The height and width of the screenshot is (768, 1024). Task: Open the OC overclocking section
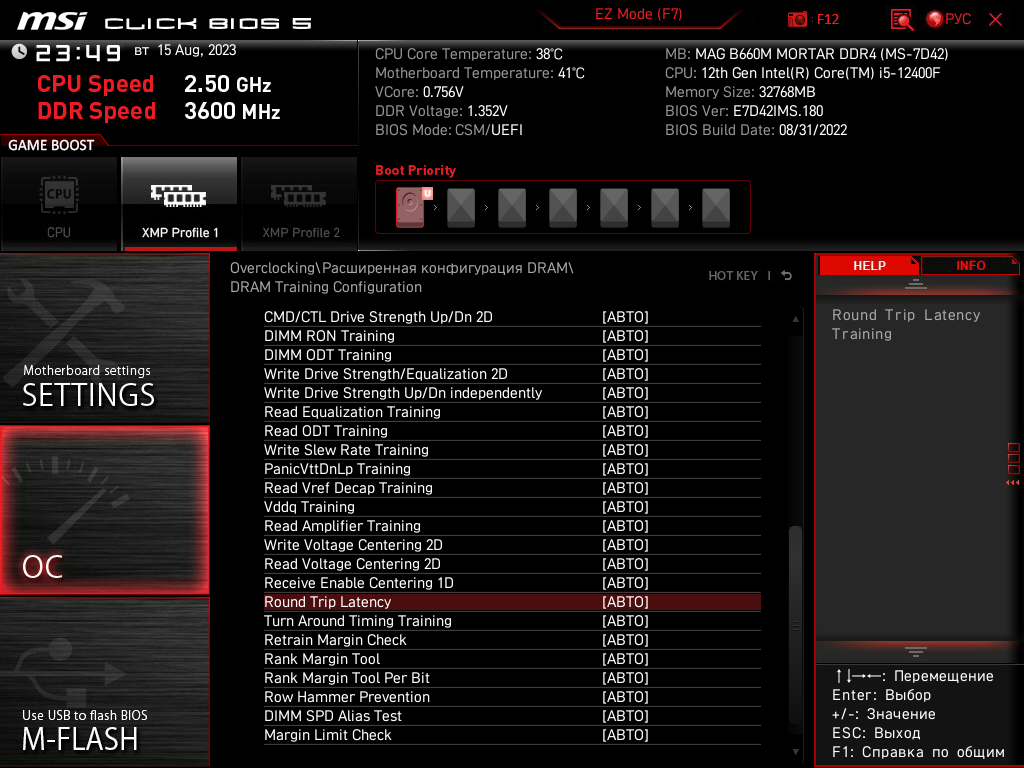click(104, 510)
